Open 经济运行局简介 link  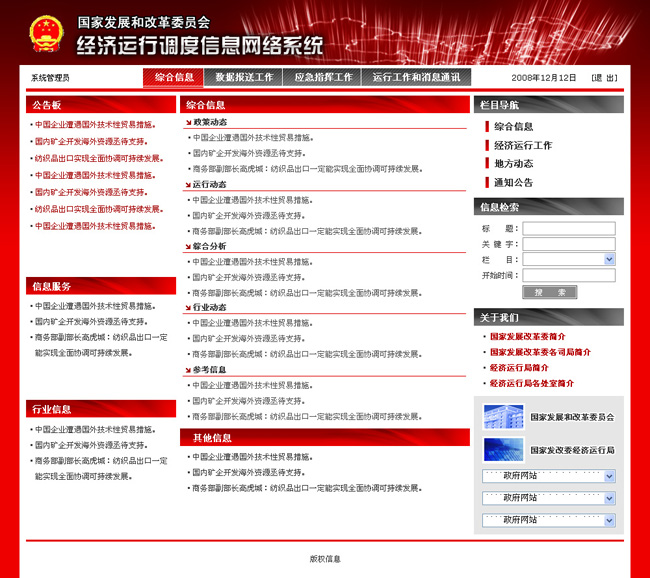tap(519, 368)
